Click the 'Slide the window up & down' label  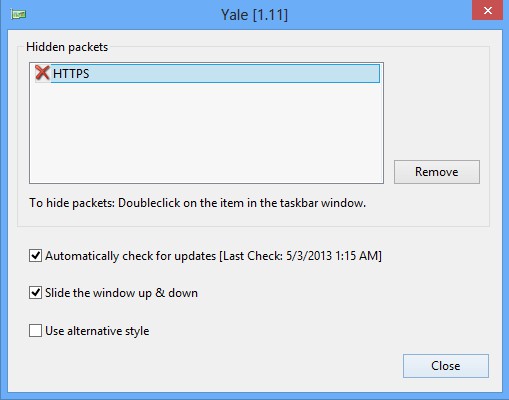[x=121, y=293]
